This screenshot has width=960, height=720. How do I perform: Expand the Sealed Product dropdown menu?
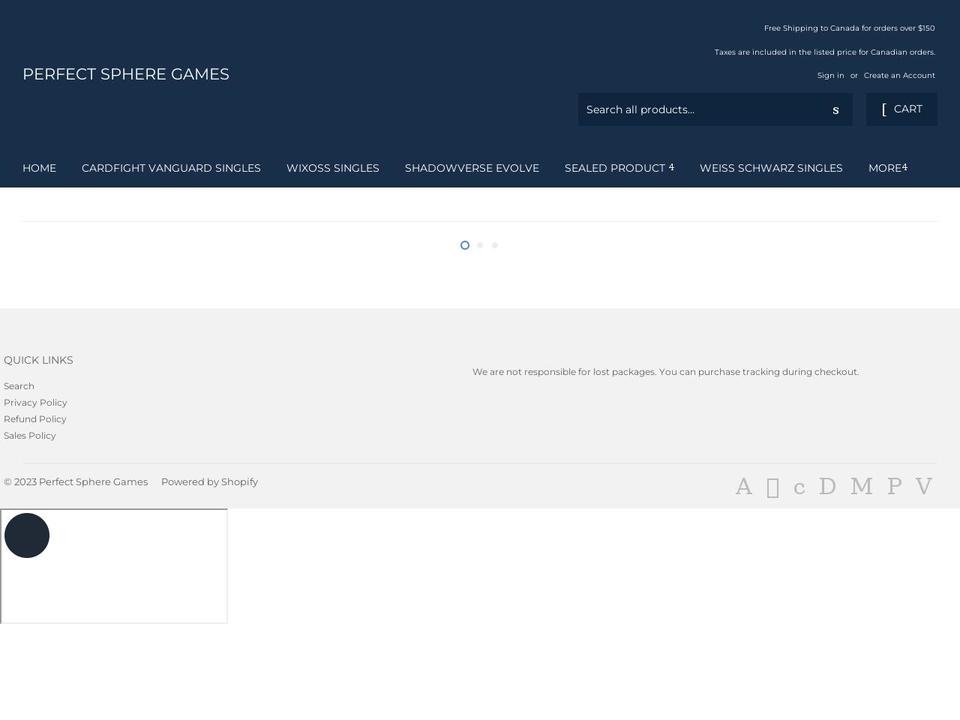tap(619, 168)
